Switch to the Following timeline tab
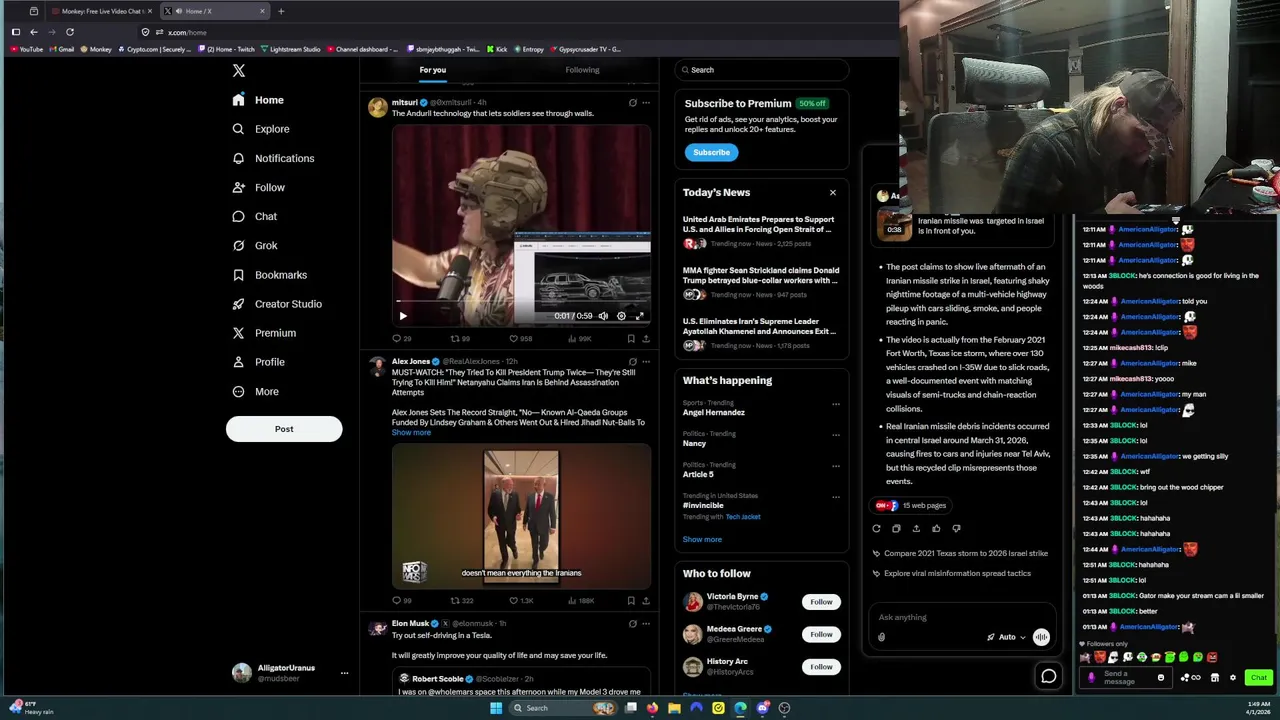Screen dimensions: 1280x720 (582, 70)
